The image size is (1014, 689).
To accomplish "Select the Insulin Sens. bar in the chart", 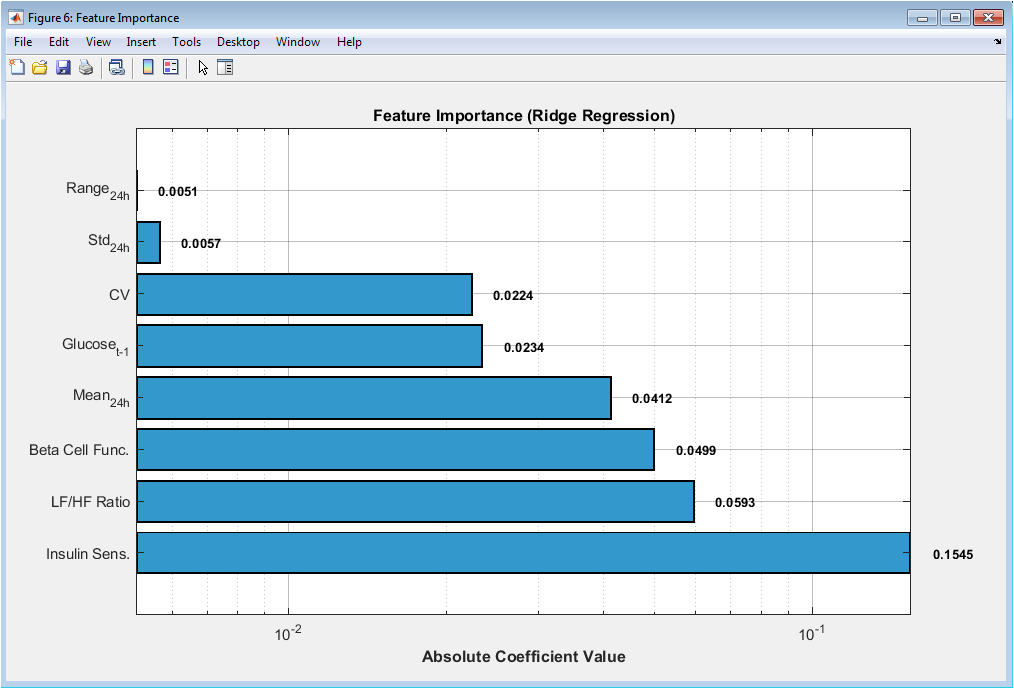I will pos(523,553).
